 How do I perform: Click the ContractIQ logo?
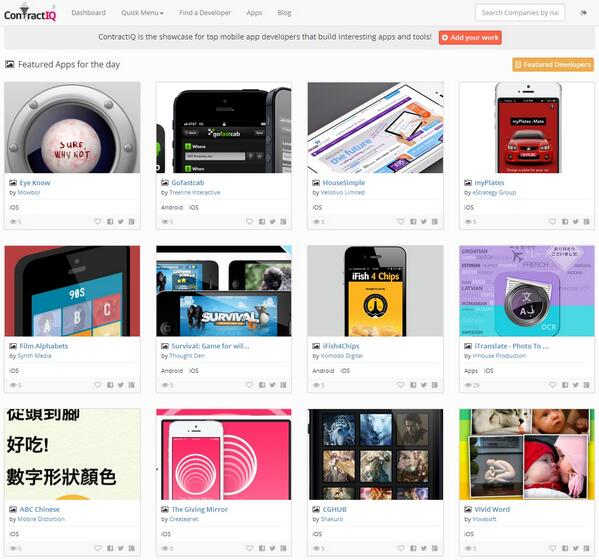[30, 13]
